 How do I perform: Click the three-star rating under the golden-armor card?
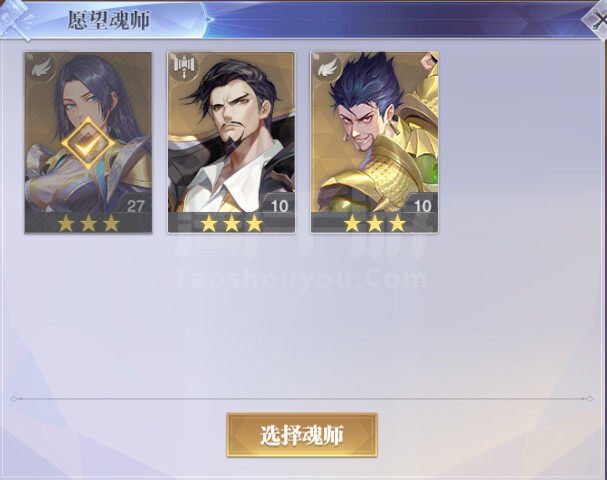(375, 223)
